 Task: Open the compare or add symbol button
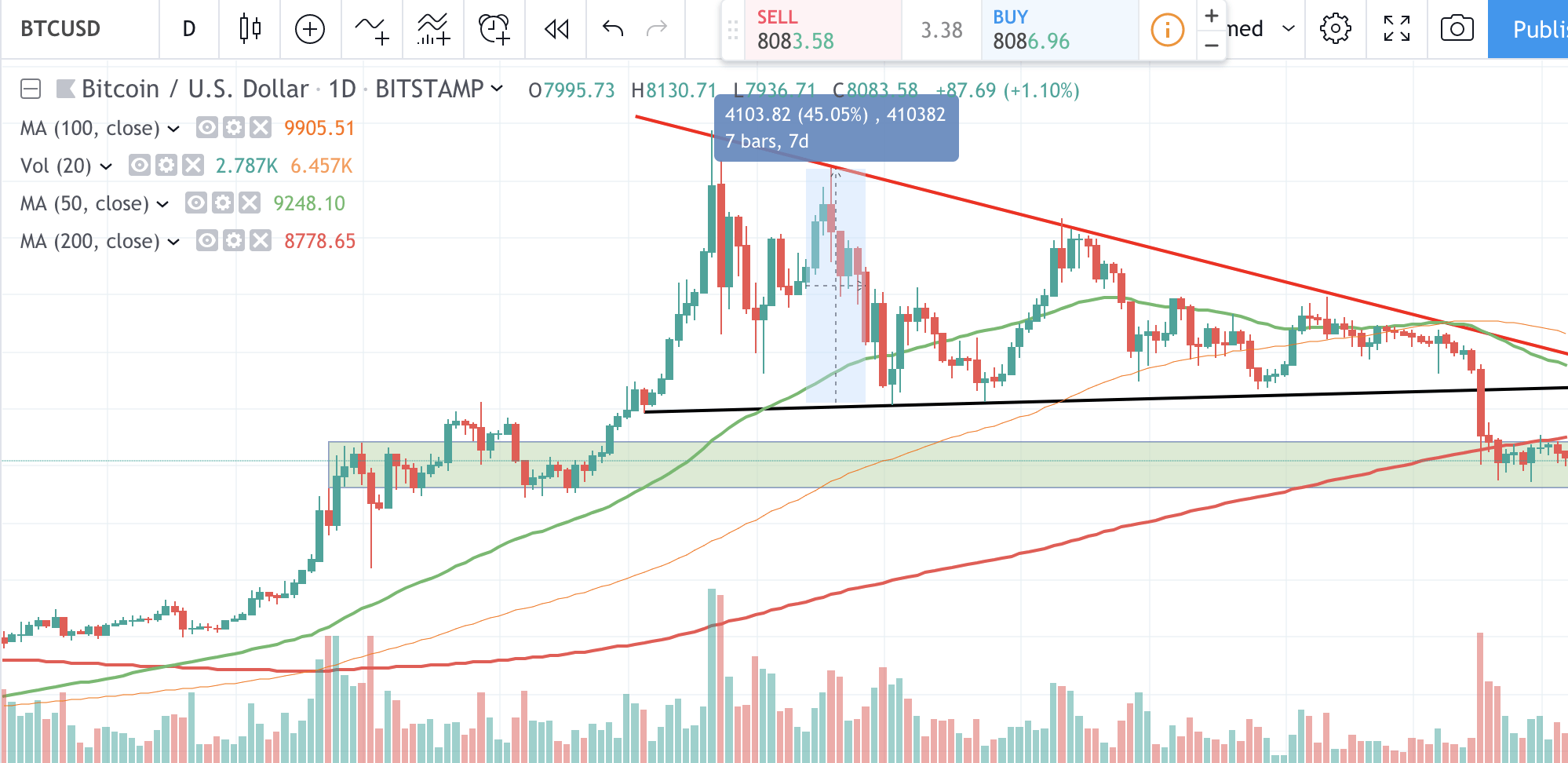click(x=310, y=29)
